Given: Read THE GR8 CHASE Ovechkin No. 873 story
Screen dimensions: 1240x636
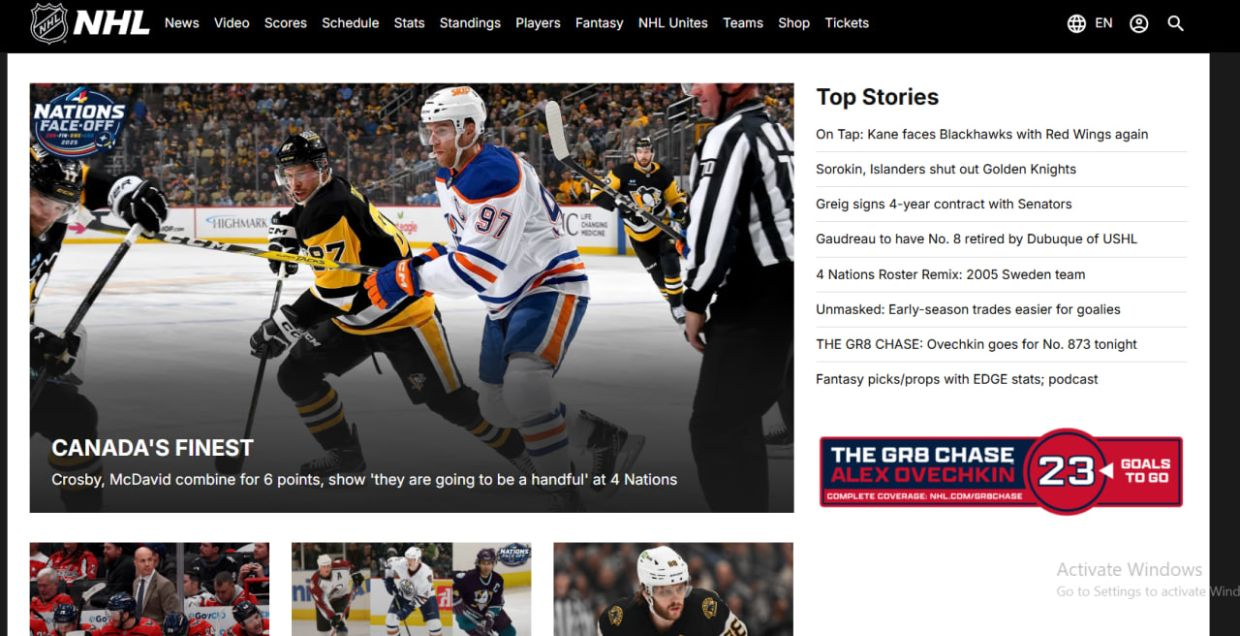Looking at the screenshot, I should click(x=976, y=344).
